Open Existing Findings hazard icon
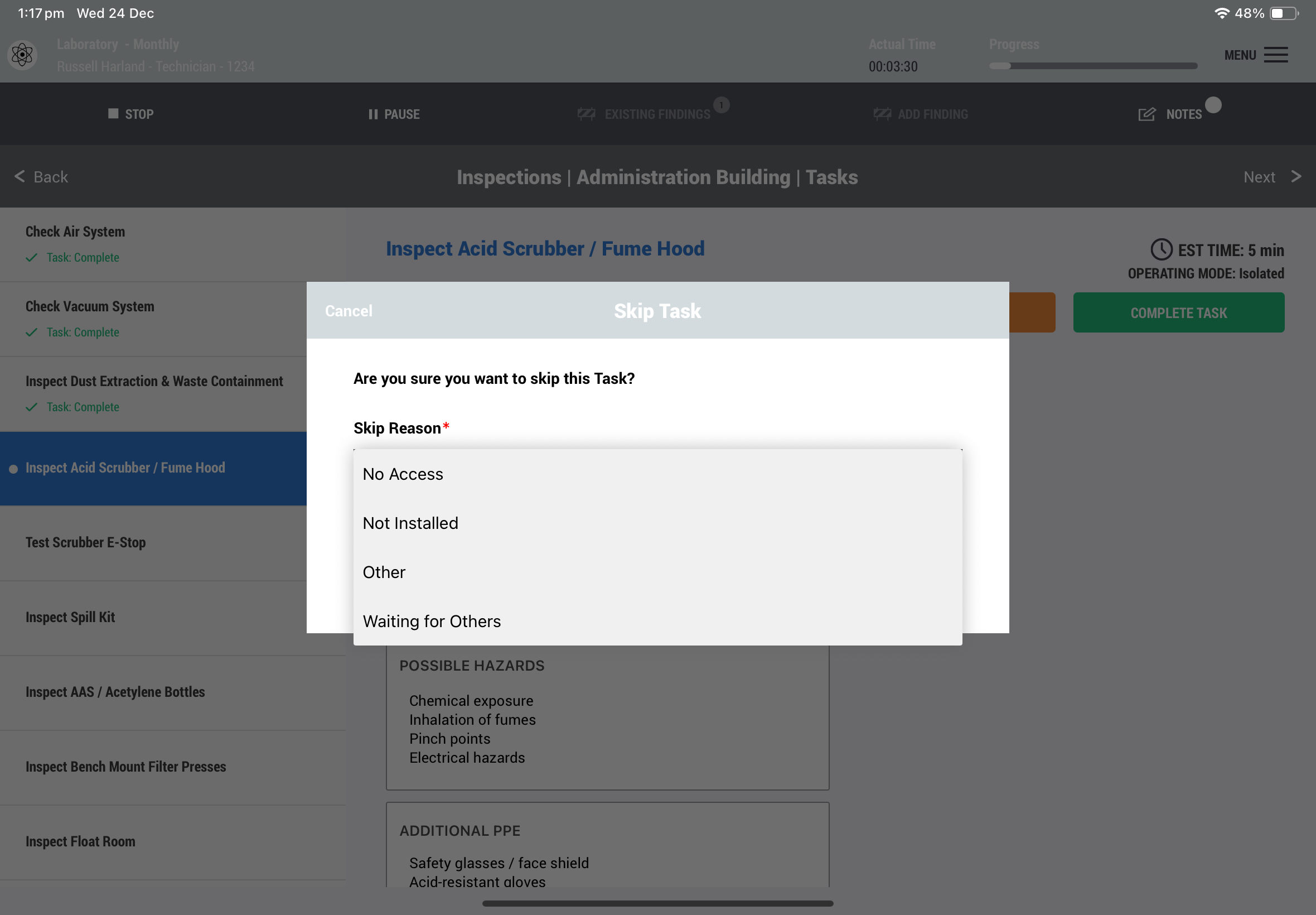1316x915 pixels. 586,114
